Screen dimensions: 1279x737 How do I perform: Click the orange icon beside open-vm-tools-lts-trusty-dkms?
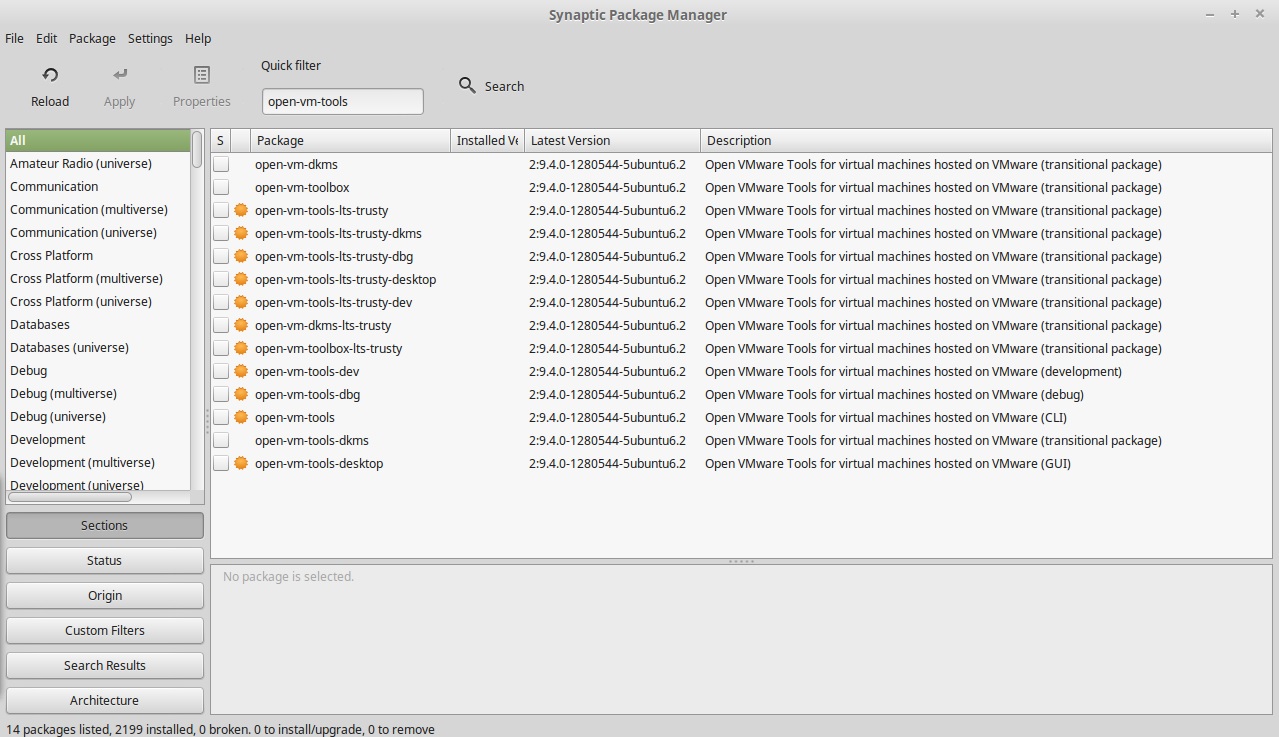[x=240, y=233]
